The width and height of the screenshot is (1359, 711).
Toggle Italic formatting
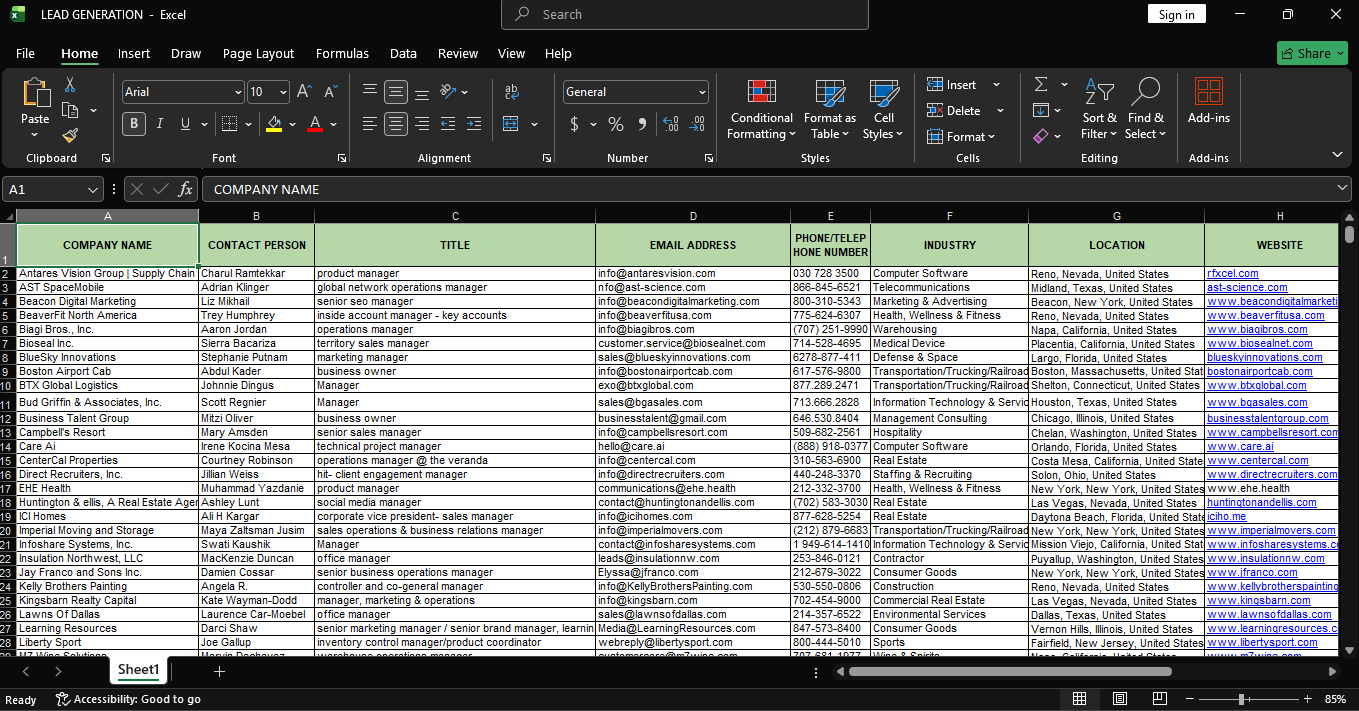[160, 124]
